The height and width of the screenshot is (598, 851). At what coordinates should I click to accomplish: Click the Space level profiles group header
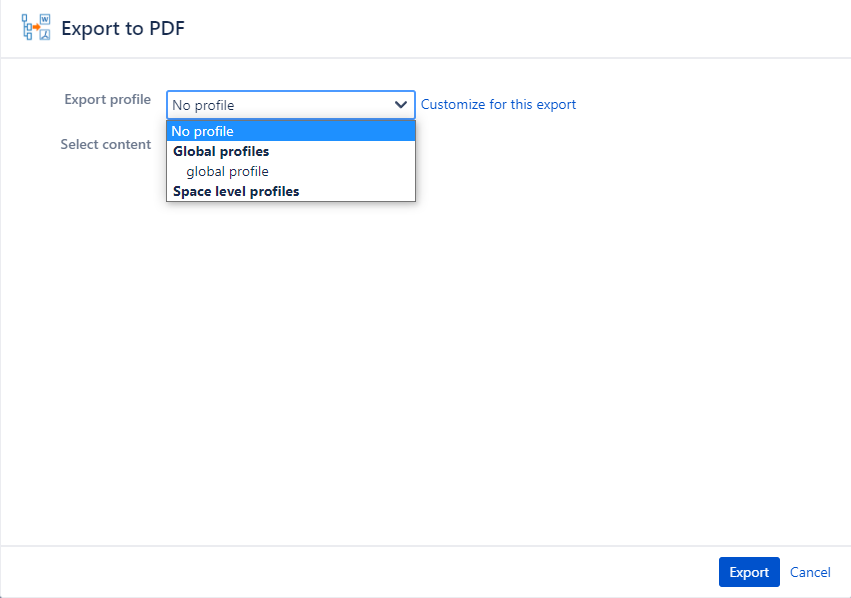tap(236, 192)
